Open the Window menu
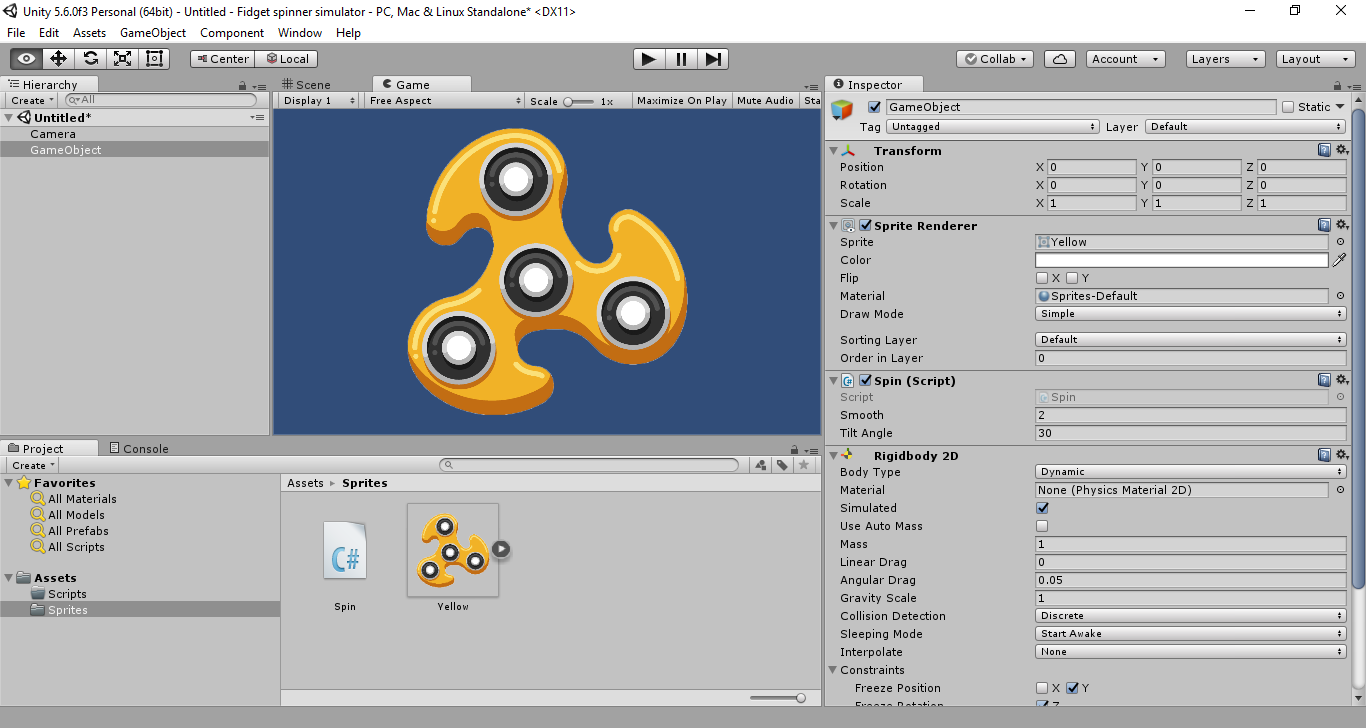This screenshot has width=1366, height=728. point(300,33)
